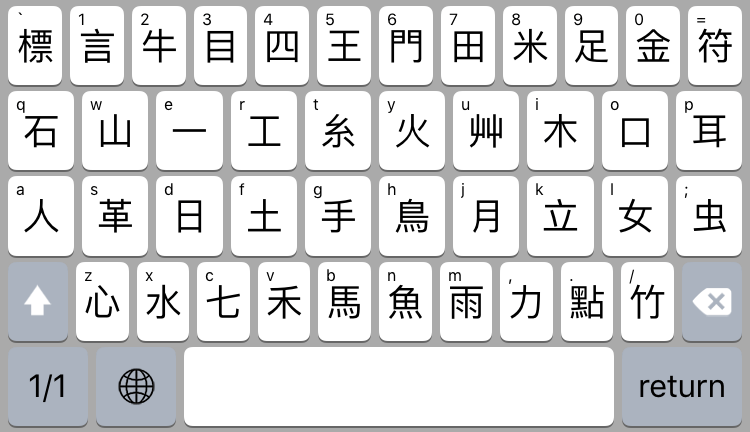Tap the 金 key labeled 0
750x432 pixels.
point(653,45)
